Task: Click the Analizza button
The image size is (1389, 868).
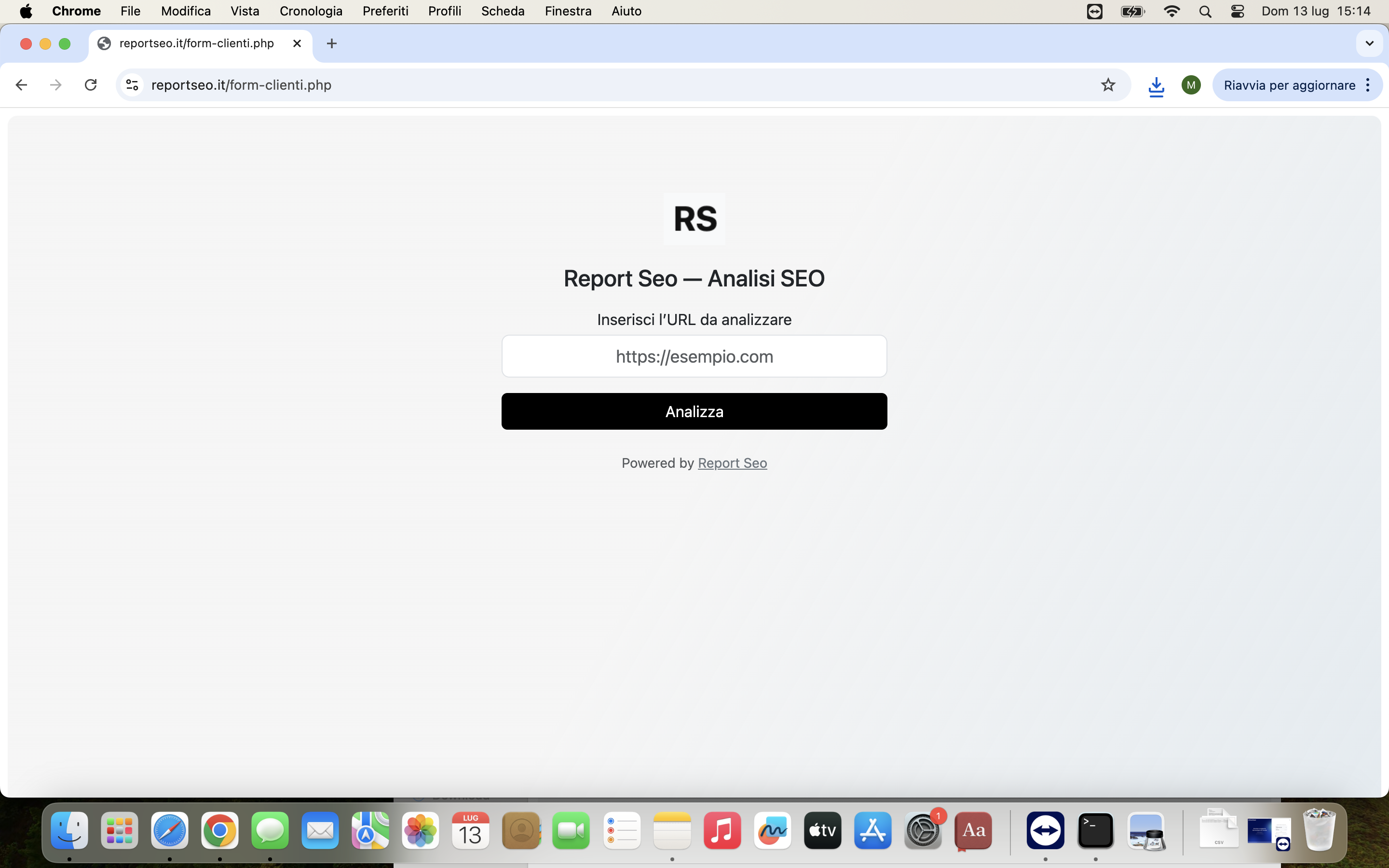Action: (x=694, y=411)
